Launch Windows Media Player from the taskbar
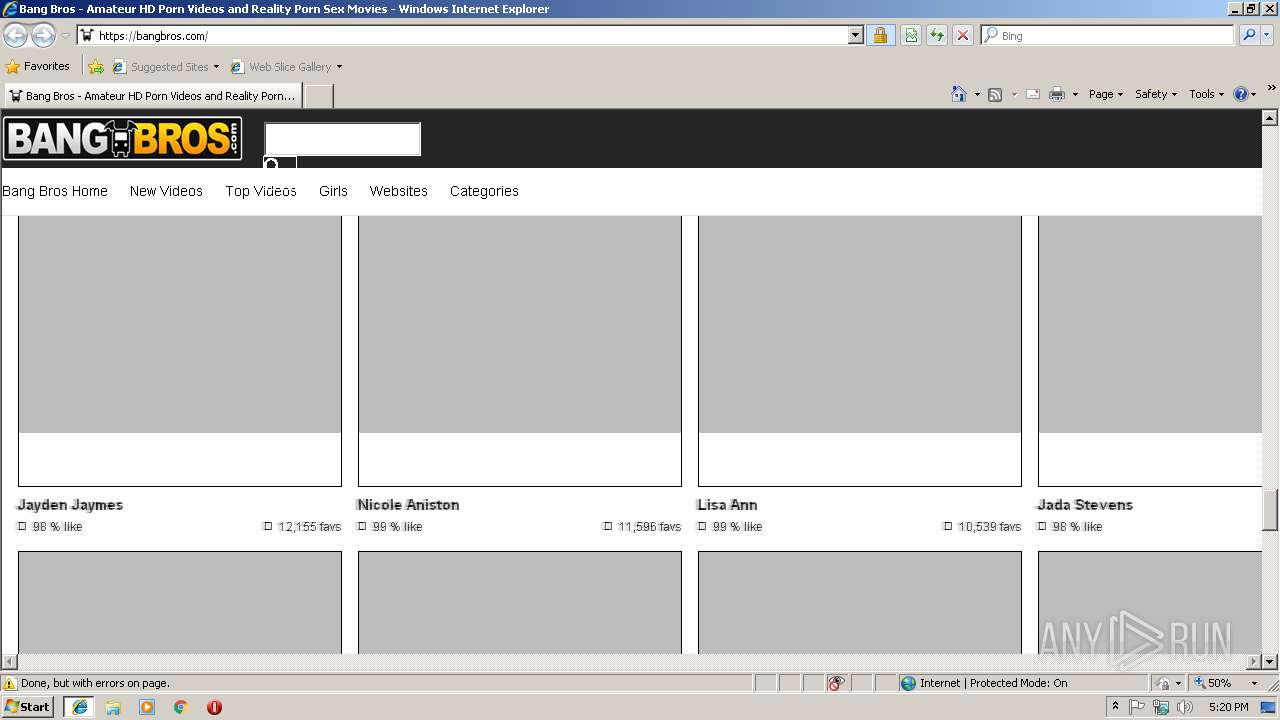This screenshot has width=1280, height=720. pos(147,707)
